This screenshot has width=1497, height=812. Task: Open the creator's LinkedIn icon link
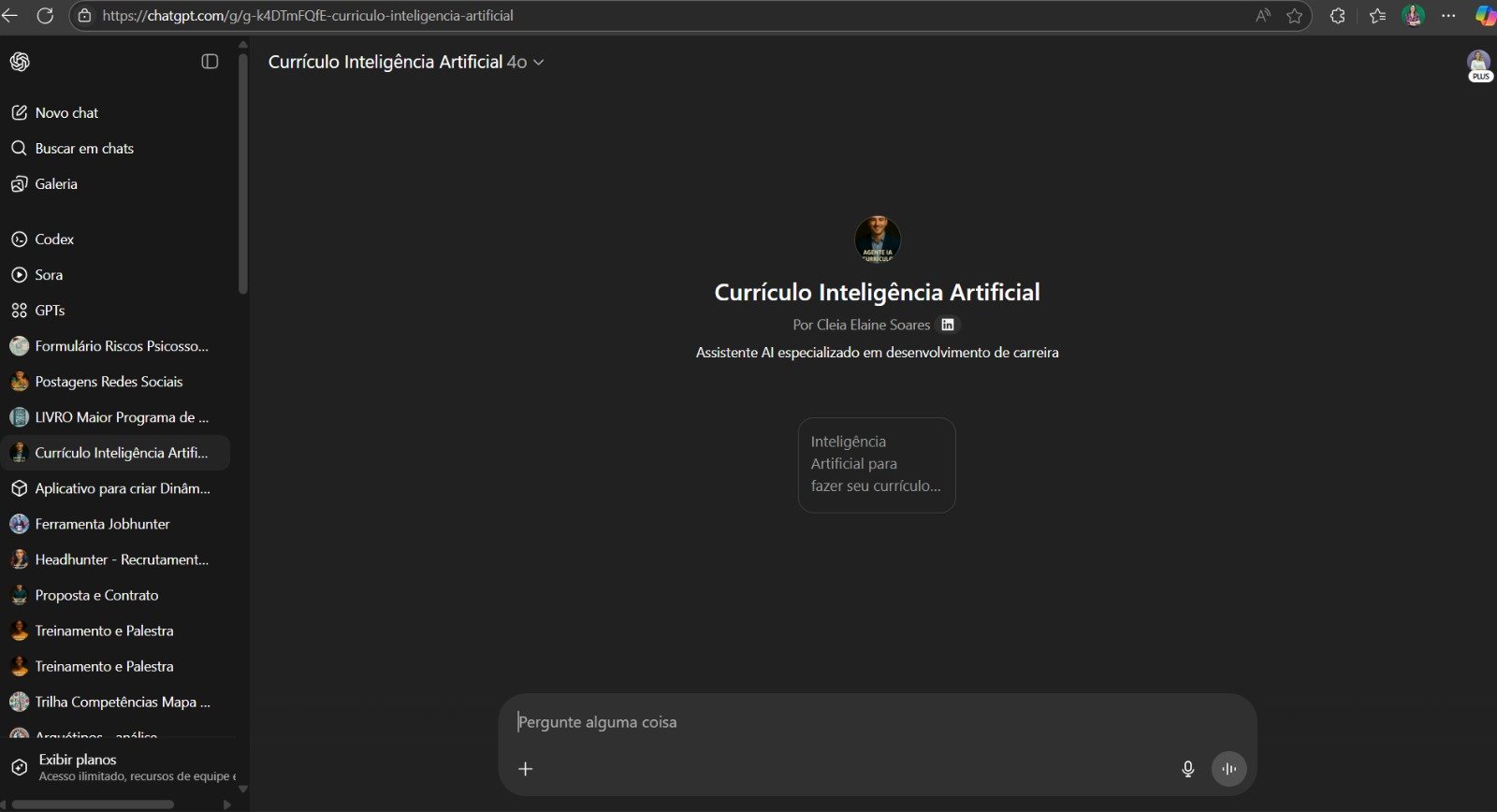[x=948, y=325]
